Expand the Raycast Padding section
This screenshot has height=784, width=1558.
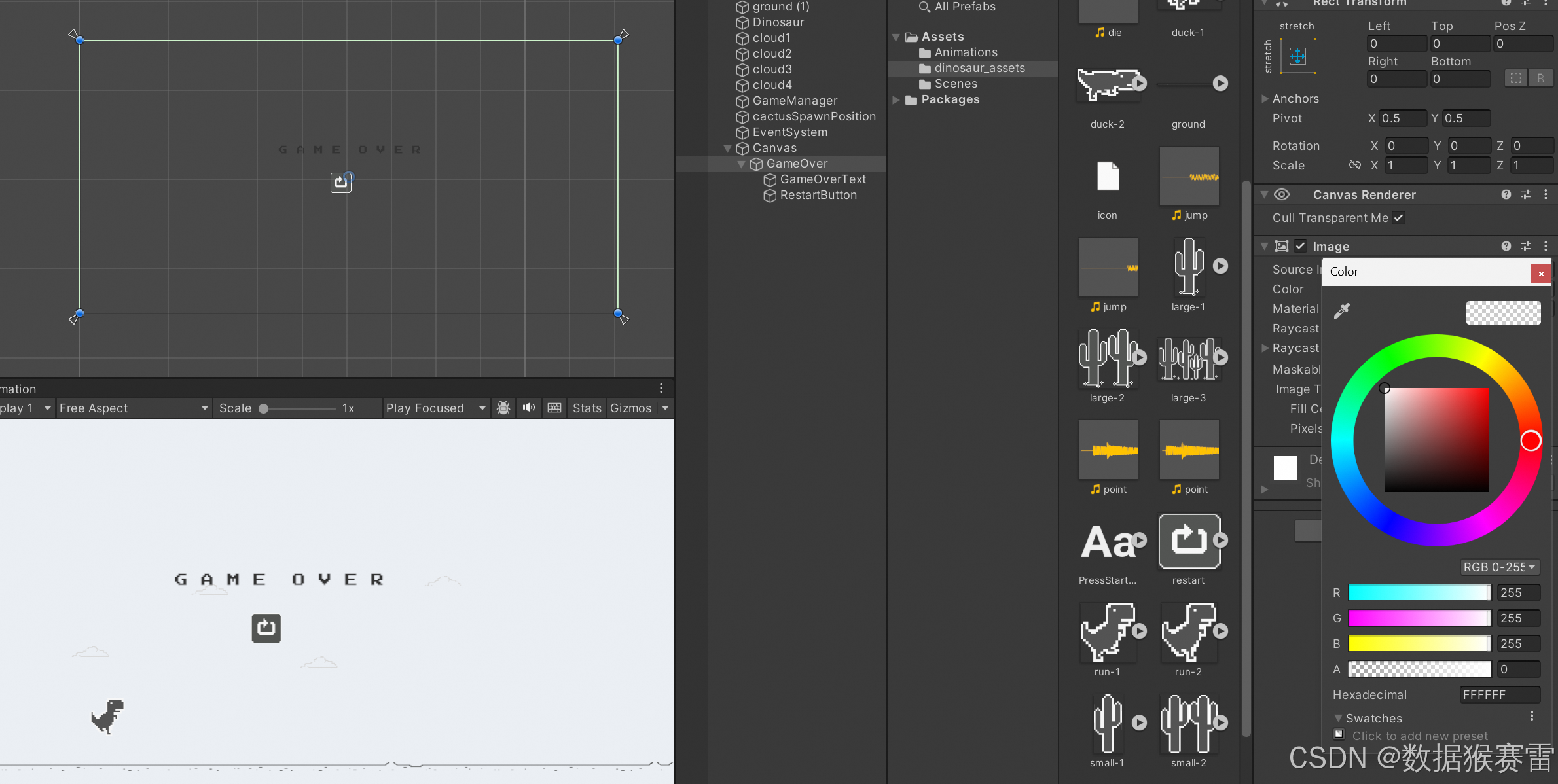(1265, 348)
